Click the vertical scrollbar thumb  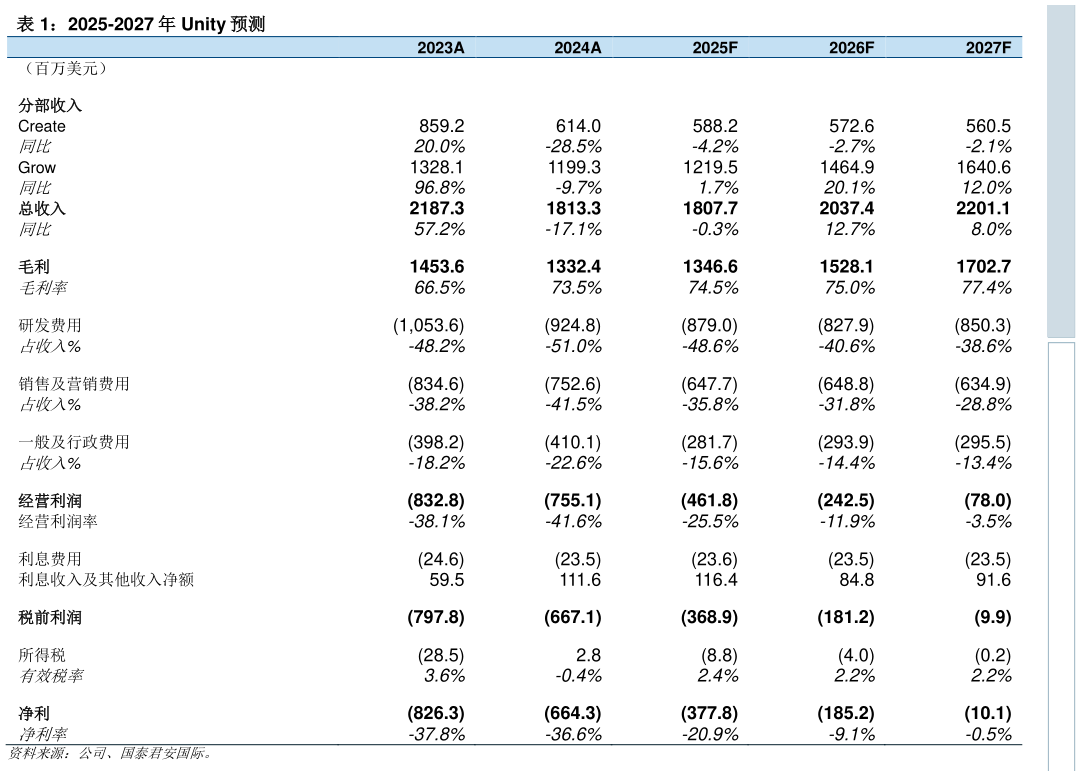(x=1060, y=170)
